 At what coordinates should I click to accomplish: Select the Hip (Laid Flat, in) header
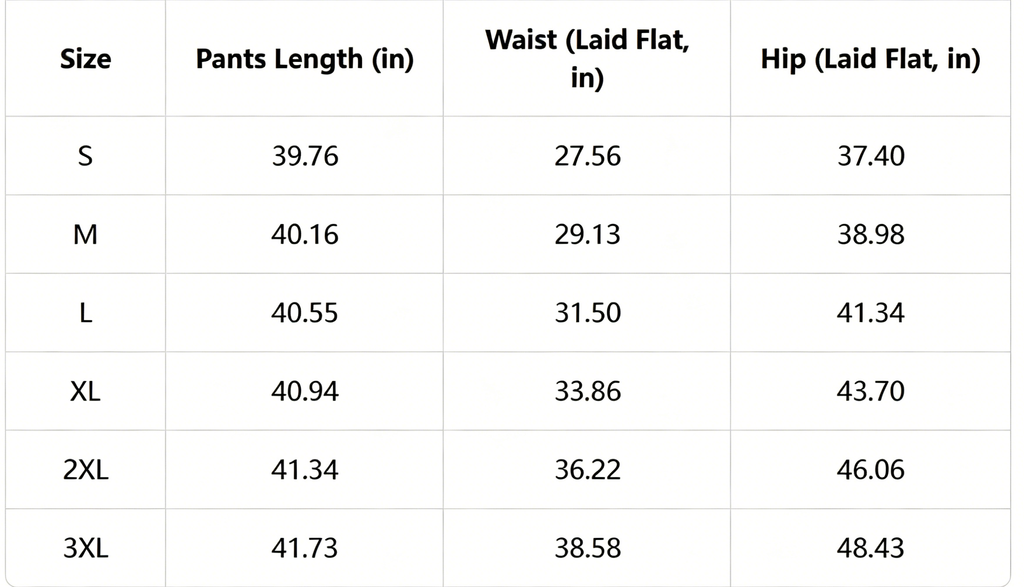[x=871, y=59]
